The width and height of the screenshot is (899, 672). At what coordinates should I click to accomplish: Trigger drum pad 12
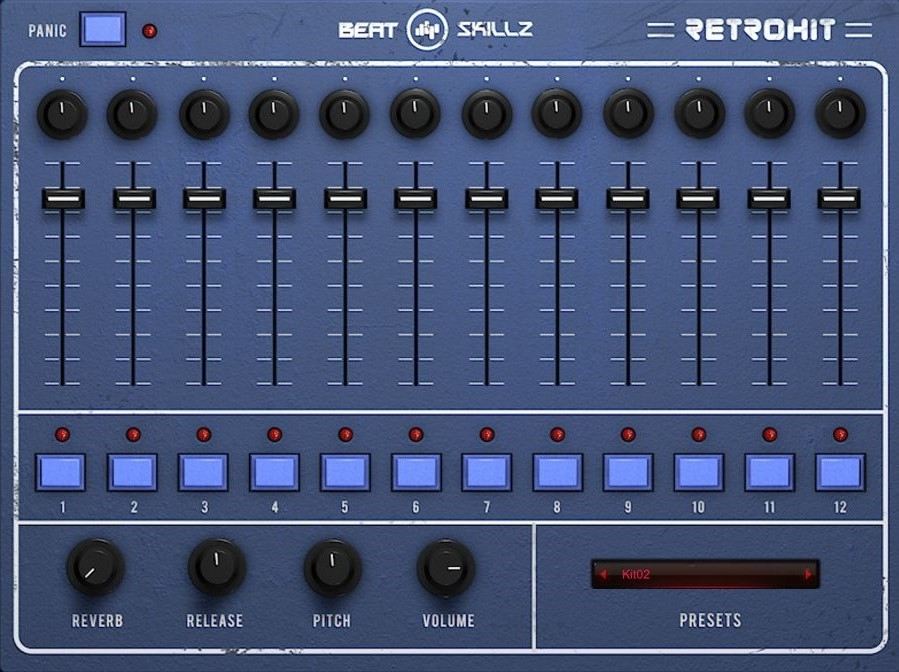tap(841, 472)
